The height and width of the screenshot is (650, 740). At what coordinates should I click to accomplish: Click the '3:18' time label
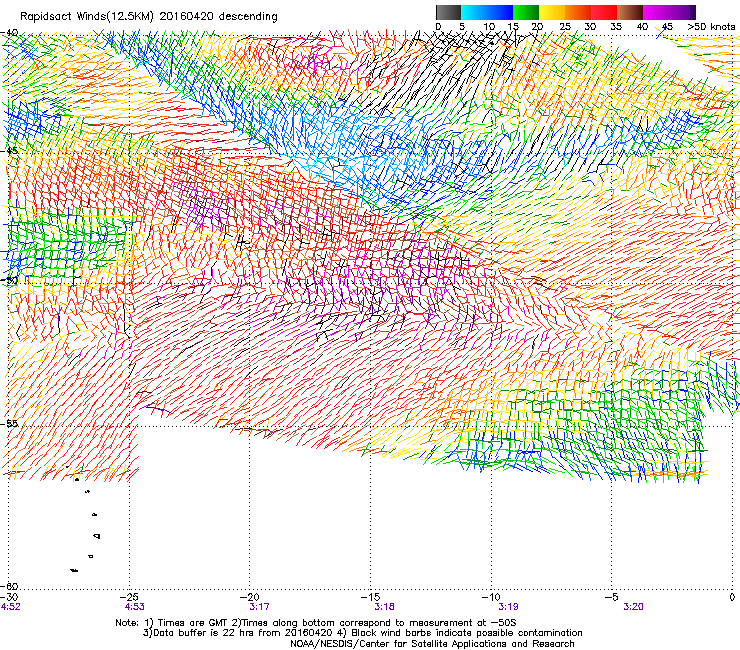pos(384,607)
